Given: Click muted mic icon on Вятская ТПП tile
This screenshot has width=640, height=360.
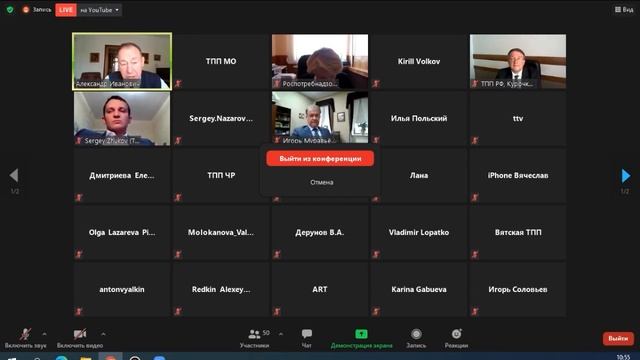Looking at the screenshot, I should (x=475, y=255).
